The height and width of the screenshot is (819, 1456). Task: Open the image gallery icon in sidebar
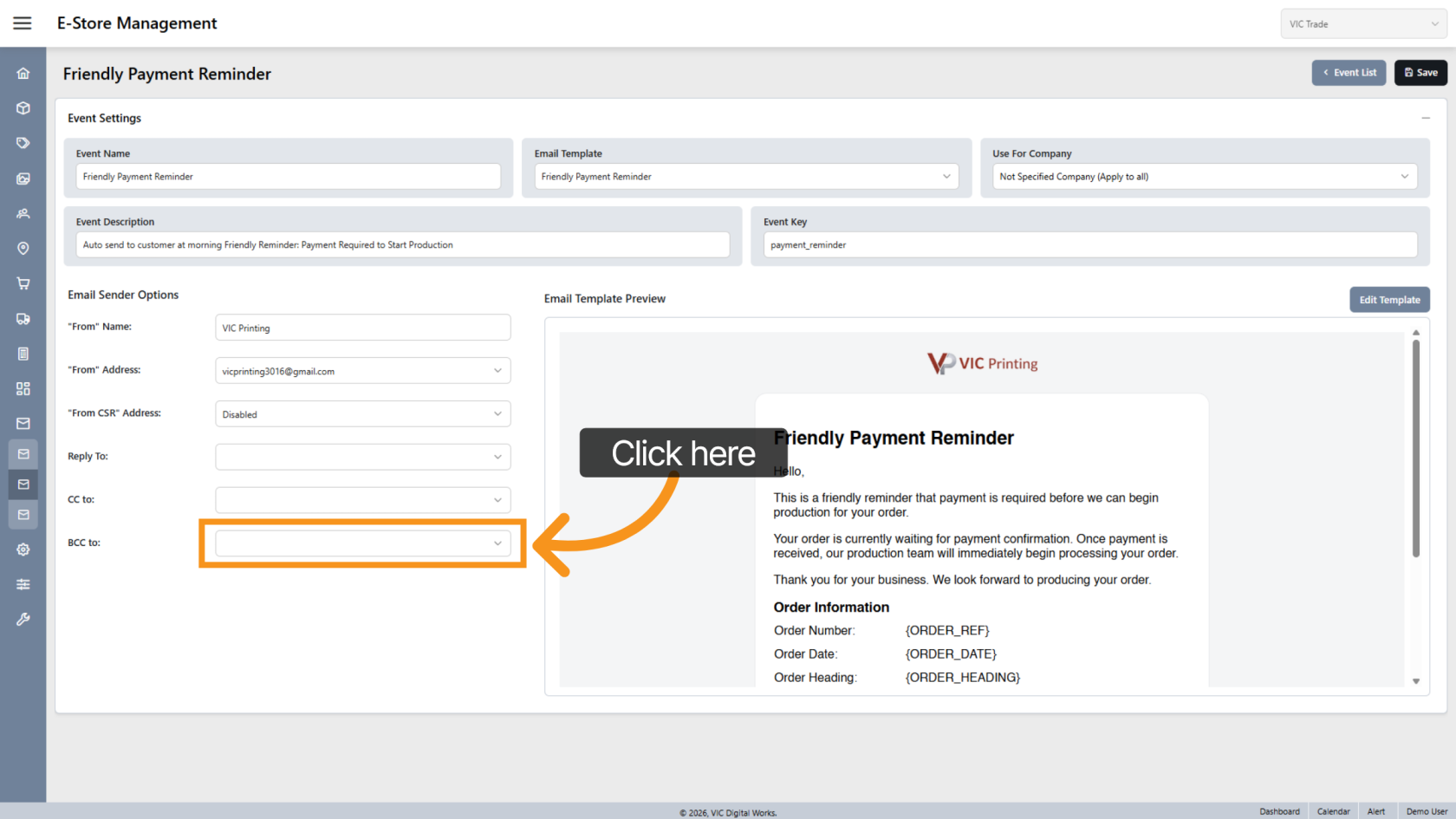23,179
